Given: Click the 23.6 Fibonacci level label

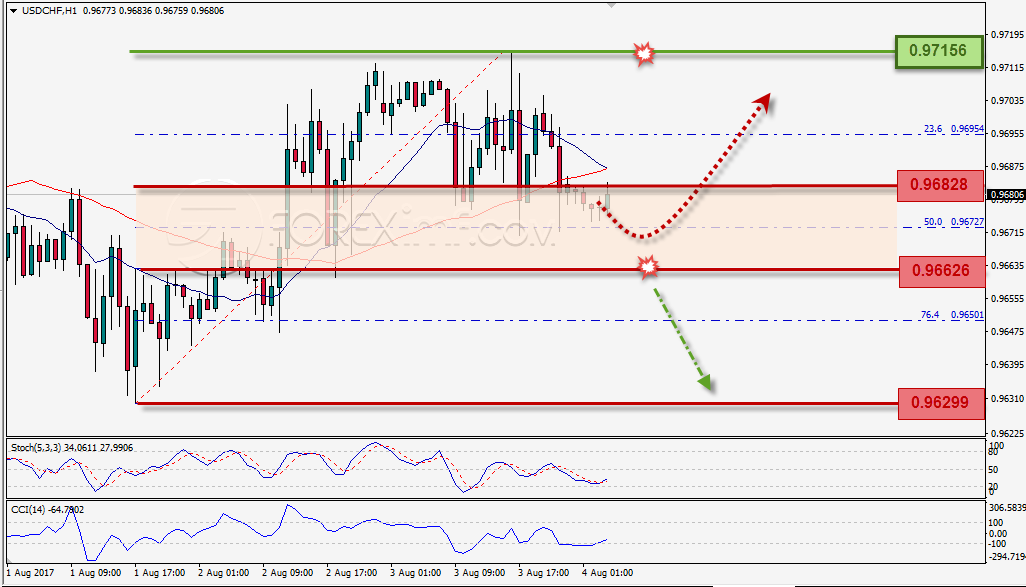Looking at the screenshot, I should point(933,129).
